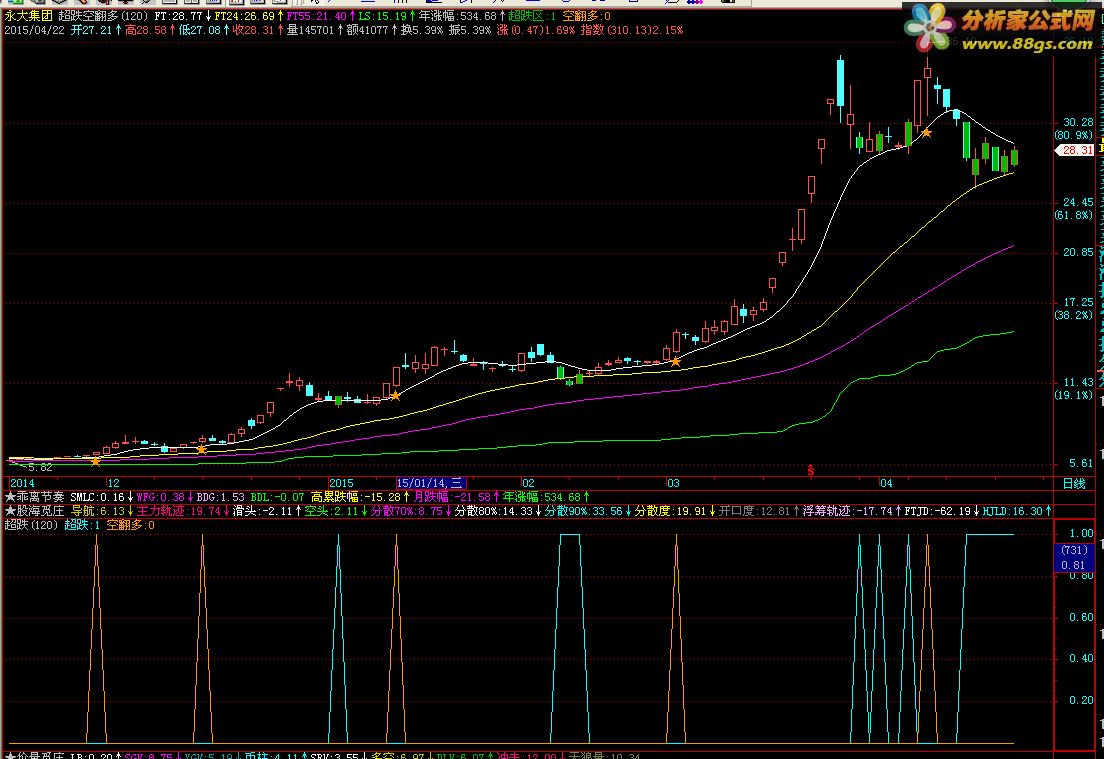Select the ★股海觅庄 indicator title
The image size is (1104, 759).
click(34, 511)
